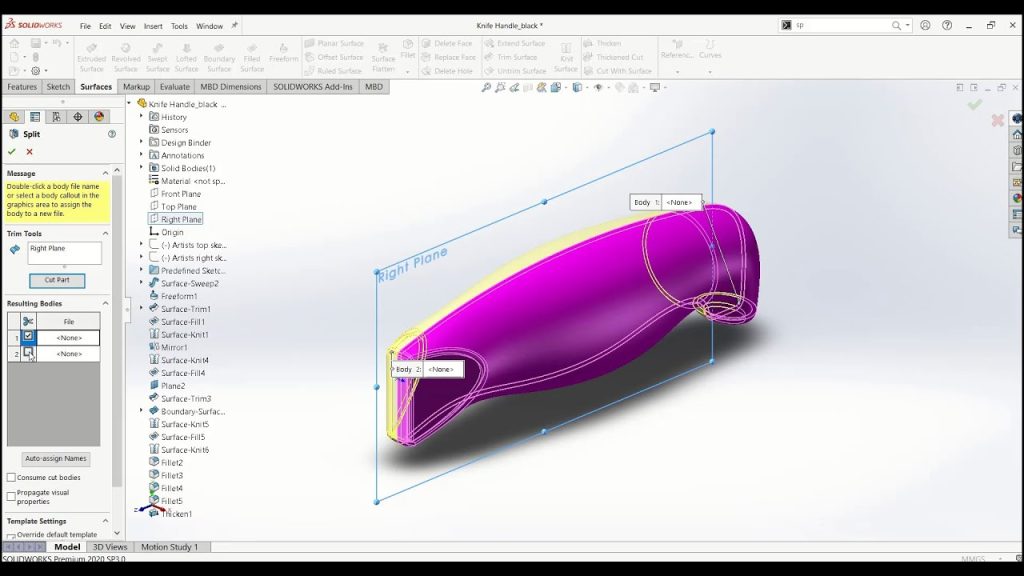The image size is (1024, 576).
Task: Enable Propagate visual properties checkbox
Action: pyautogui.click(x=11, y=496)
